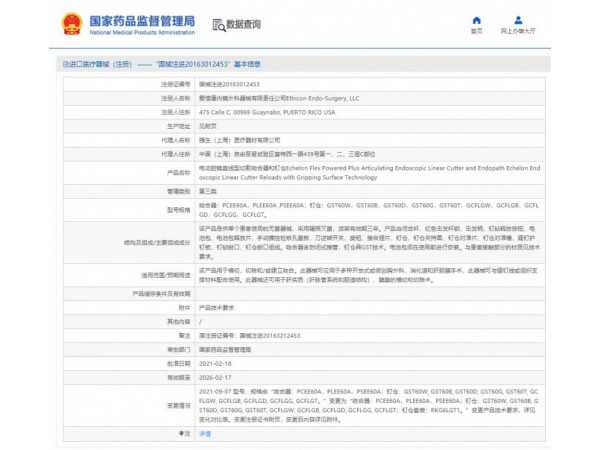Go to 首页 home icon
The height and width of the screenshot is (450, 600).
(476, 21)
